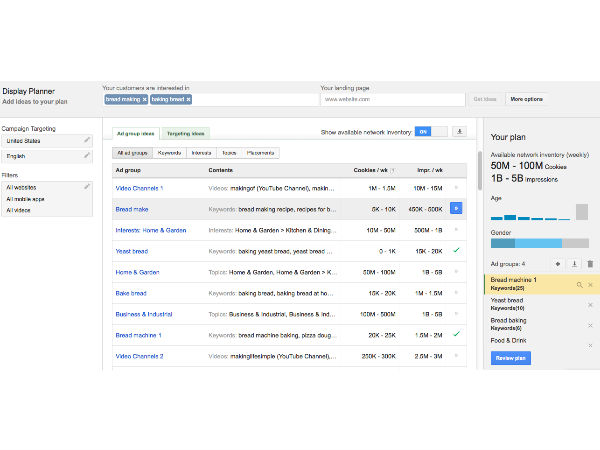Select the Keywords filter option
Viewport: 600px width, 450px height.
(170, 153)
